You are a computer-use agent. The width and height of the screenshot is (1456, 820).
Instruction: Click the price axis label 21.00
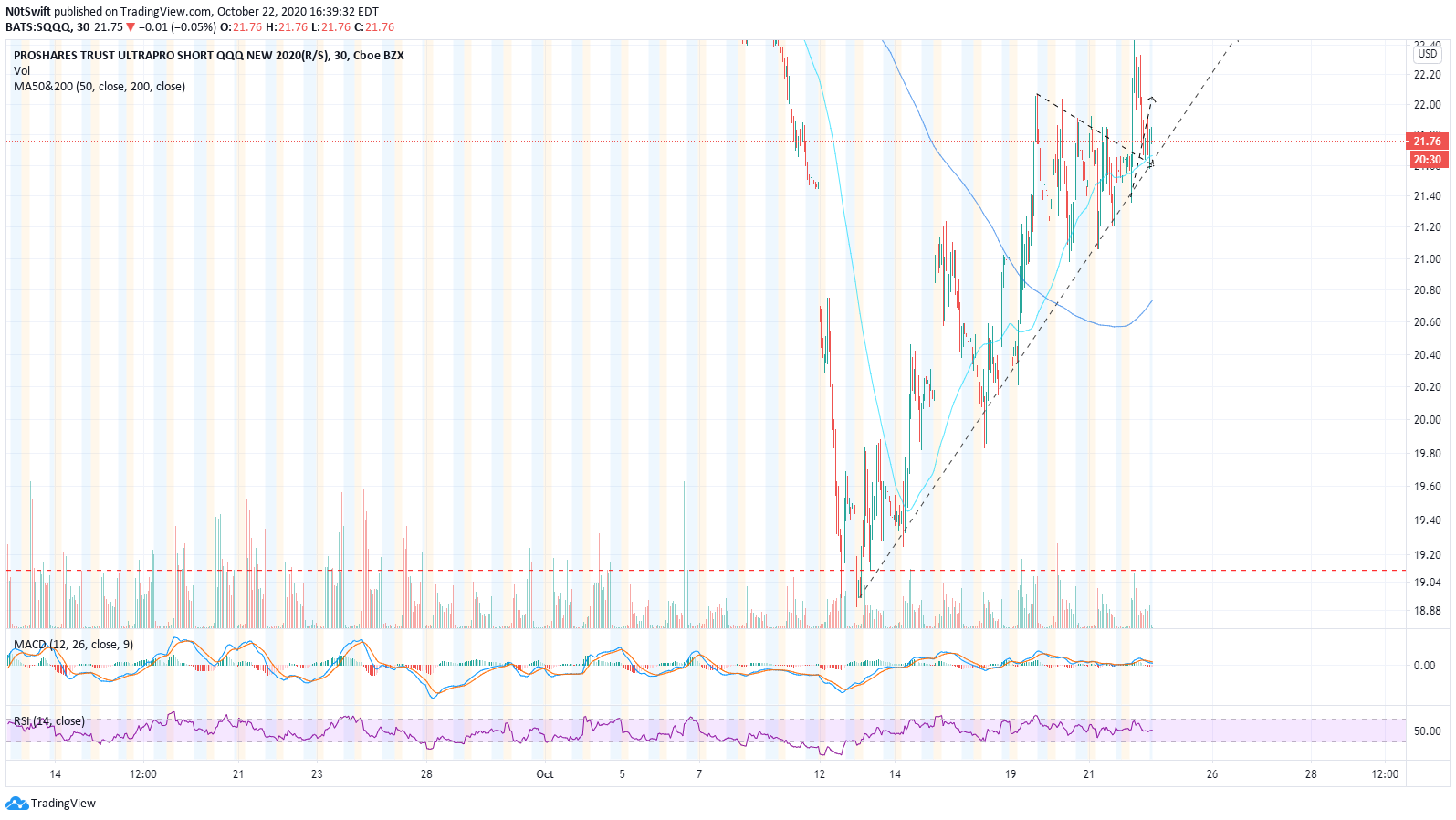pos(1427,259)
